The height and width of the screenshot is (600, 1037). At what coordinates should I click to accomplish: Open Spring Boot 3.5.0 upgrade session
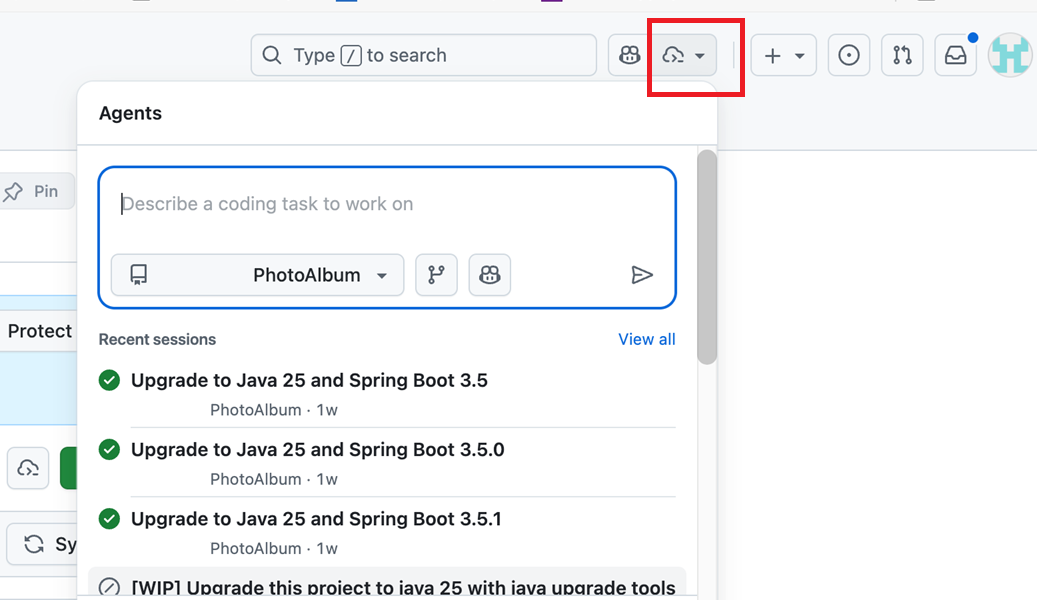tap(317, 450)
